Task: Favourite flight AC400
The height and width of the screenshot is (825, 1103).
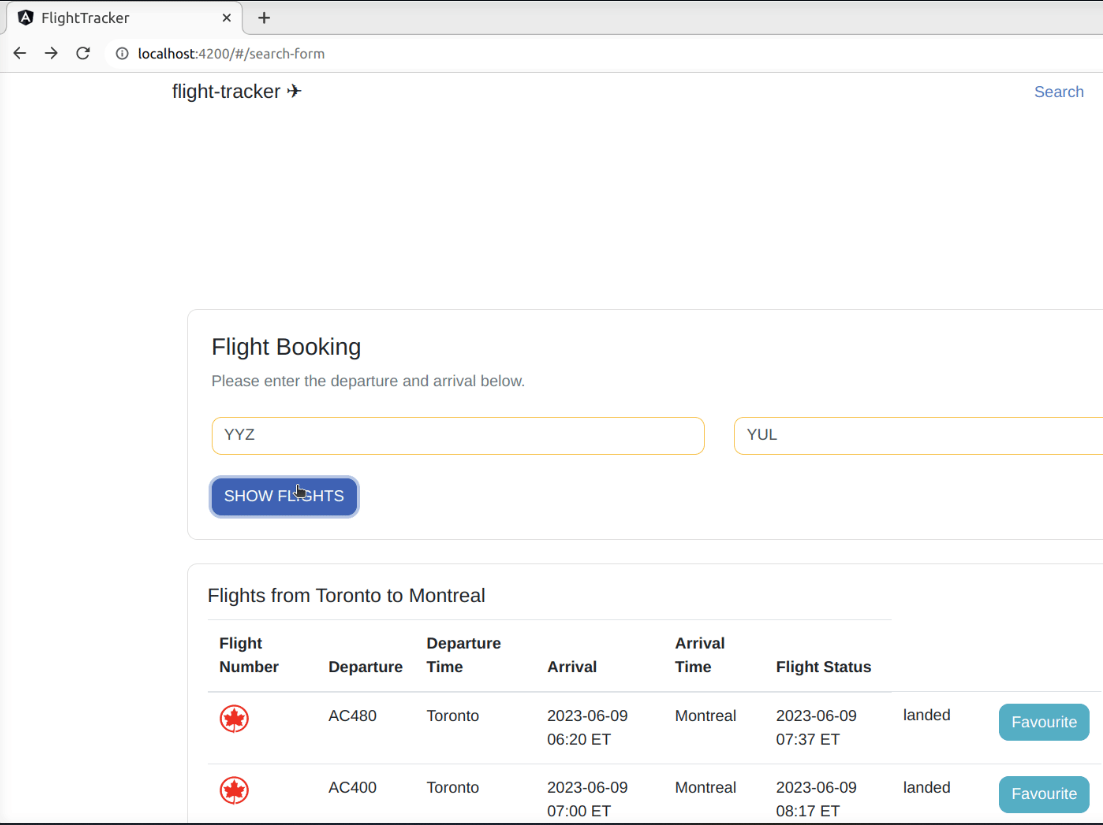Action: coord(1043,794)
